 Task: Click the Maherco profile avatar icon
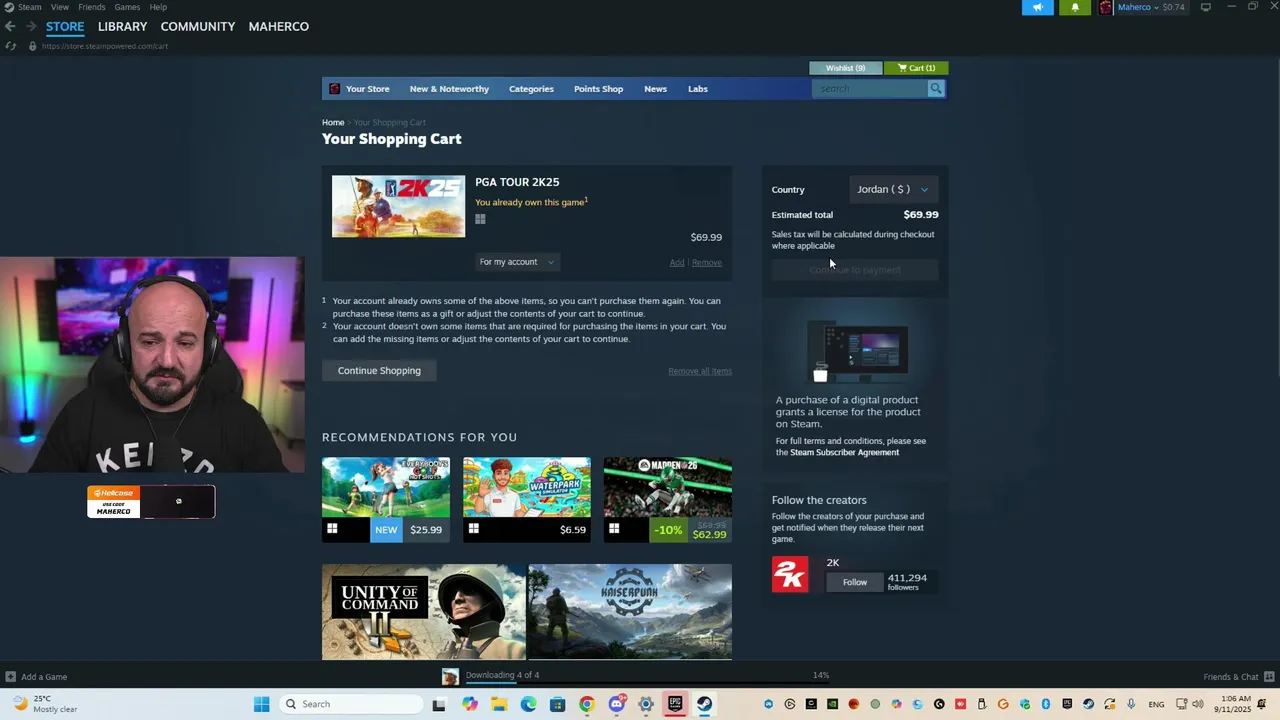(x=1105, y=8)
